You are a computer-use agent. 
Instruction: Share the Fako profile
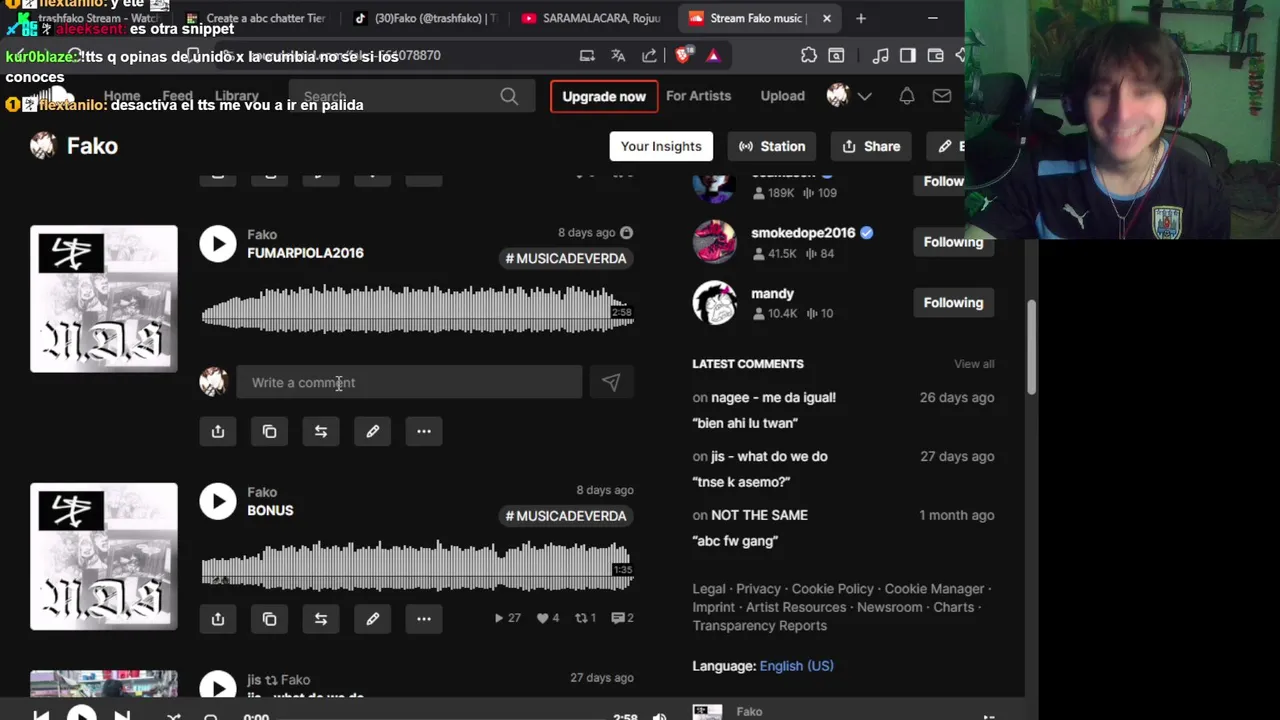[871, 146]
